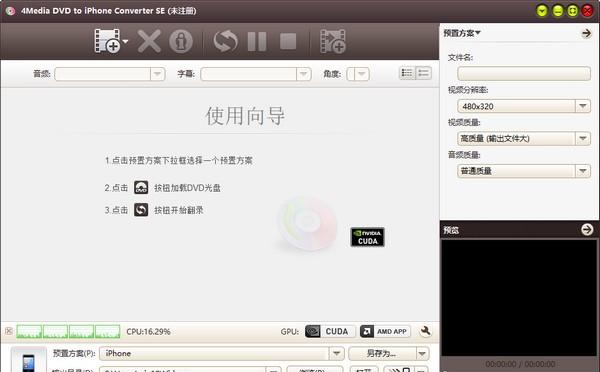This screenshot has height=372, width=600.
Task: Expand the 预置方案 panel header menu
Action: [x=462, y=33]
